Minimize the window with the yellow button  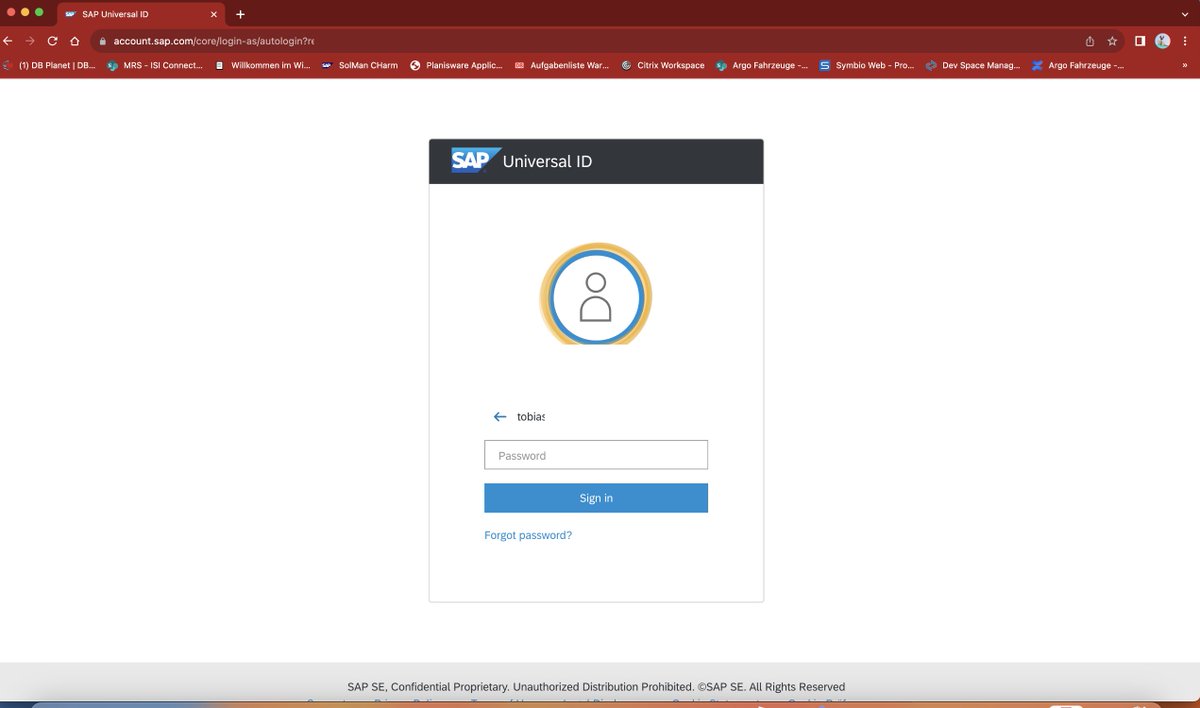(x=25, y=12)
